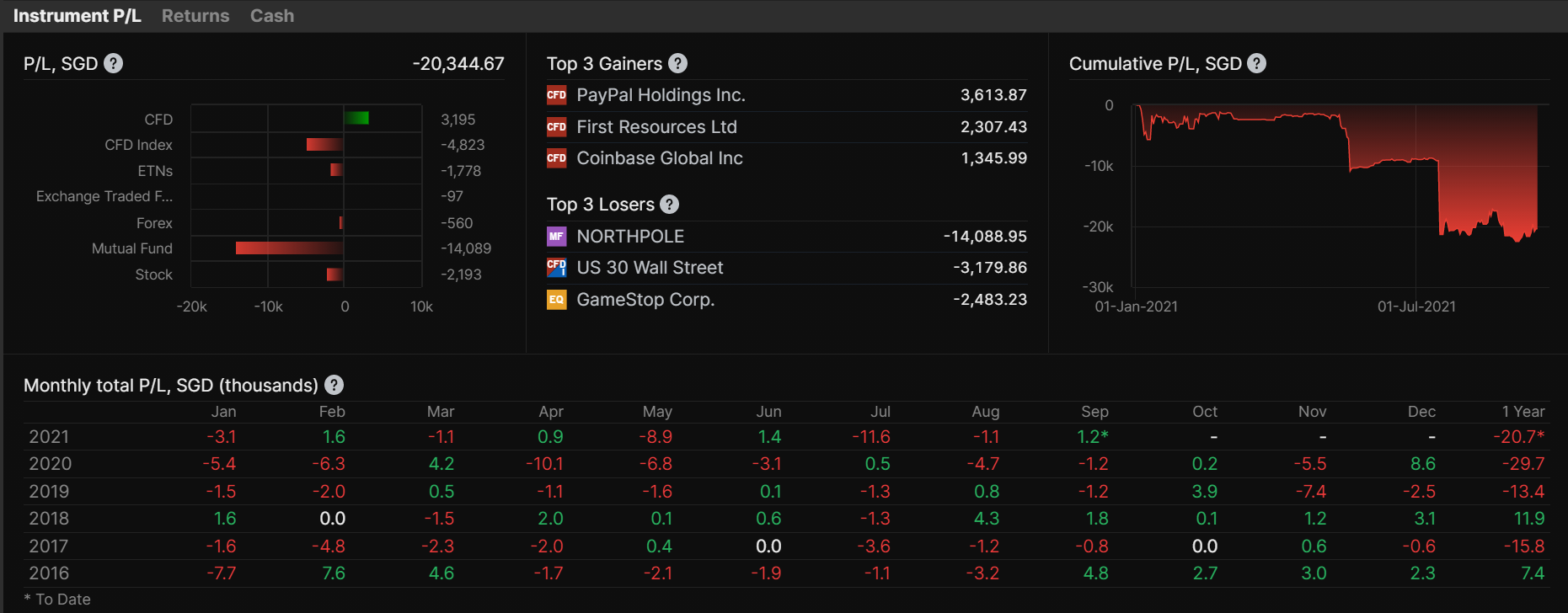Click the Jan column header
Image resolution: width=1568 pixels, height=613 pixels.
click(223, 412)
